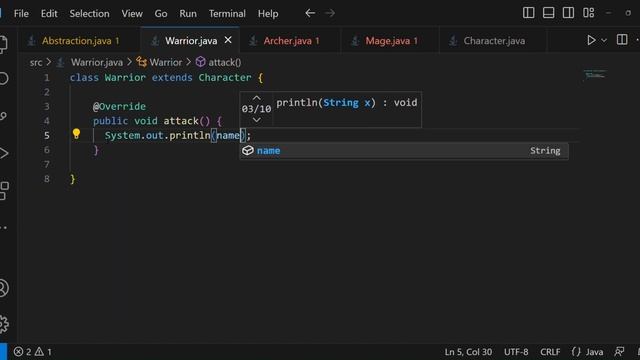640x360 pixels.
Task: Switch to the Abstraction.java tab
Action: click(x=80, y=41)
